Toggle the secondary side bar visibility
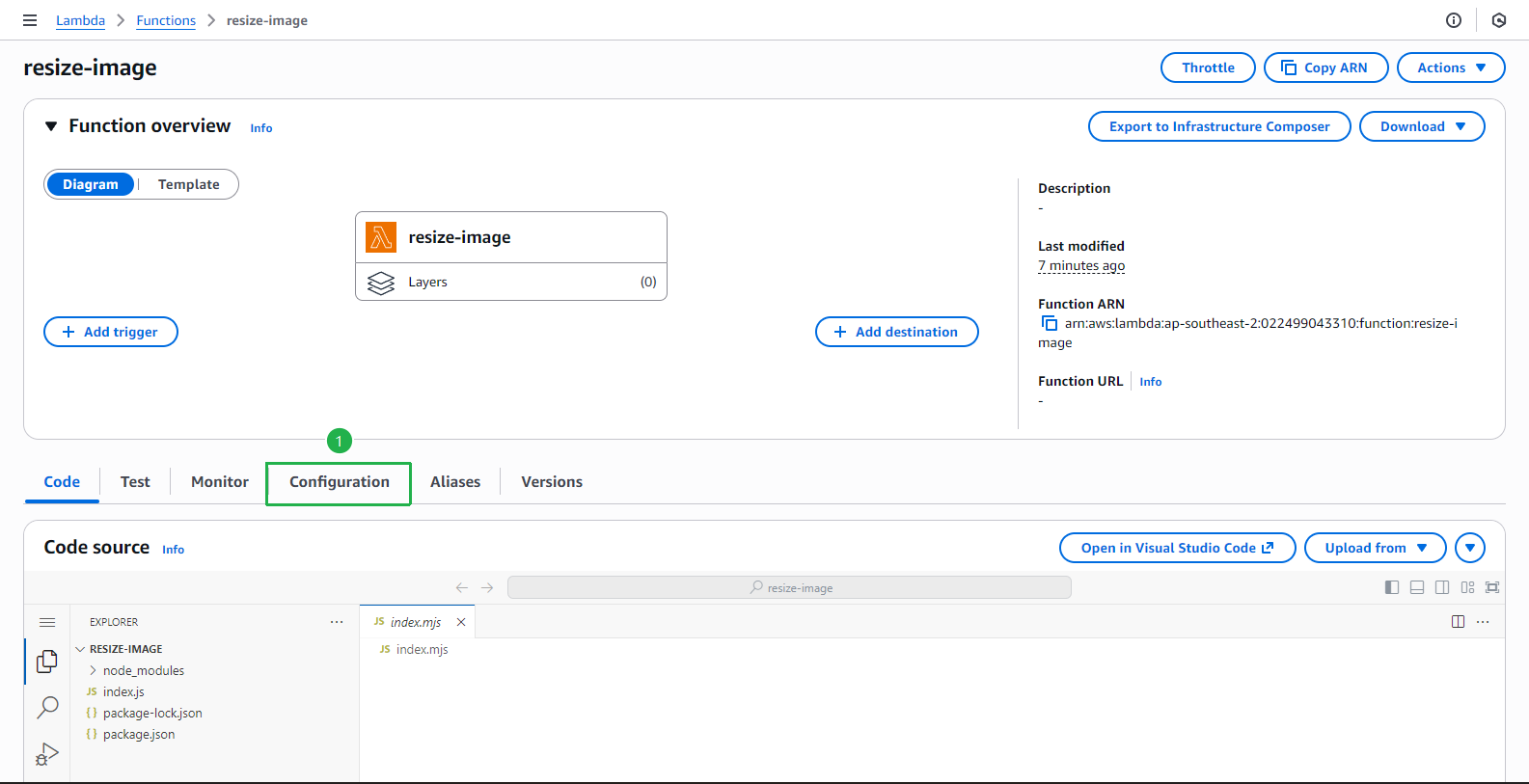The height and width of the screenshot is (784, 1529). [1442, 587]
